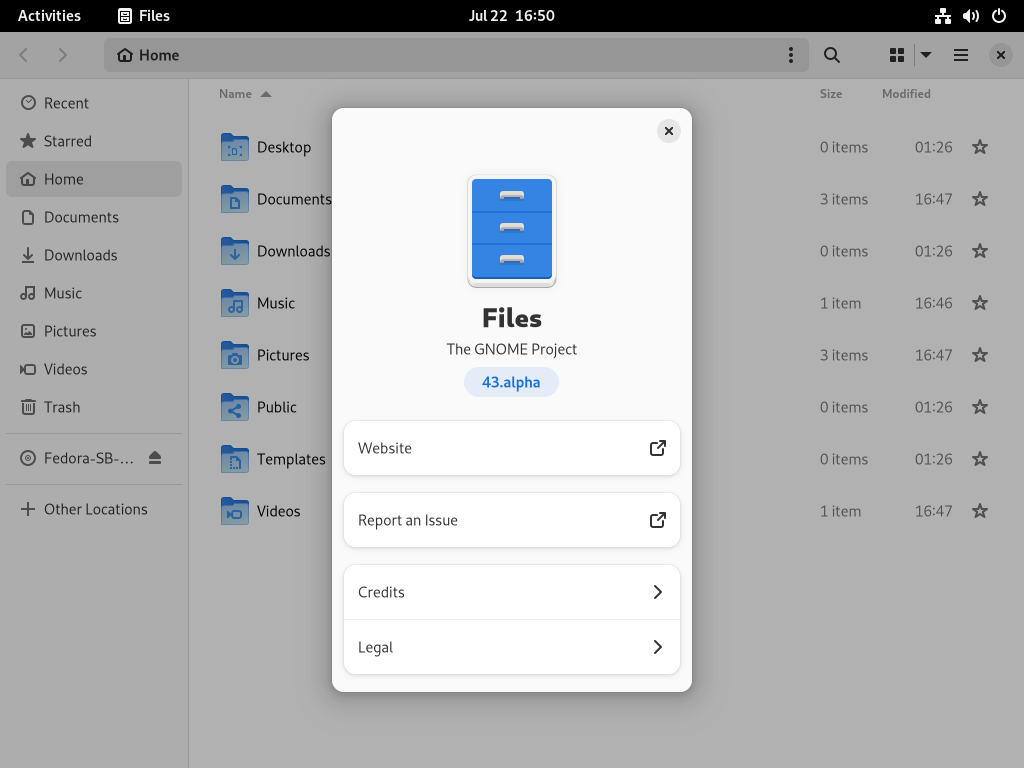Click the 43.alpha version button
This screenshot has width=1024, height=768.
[x=511, y=382]
